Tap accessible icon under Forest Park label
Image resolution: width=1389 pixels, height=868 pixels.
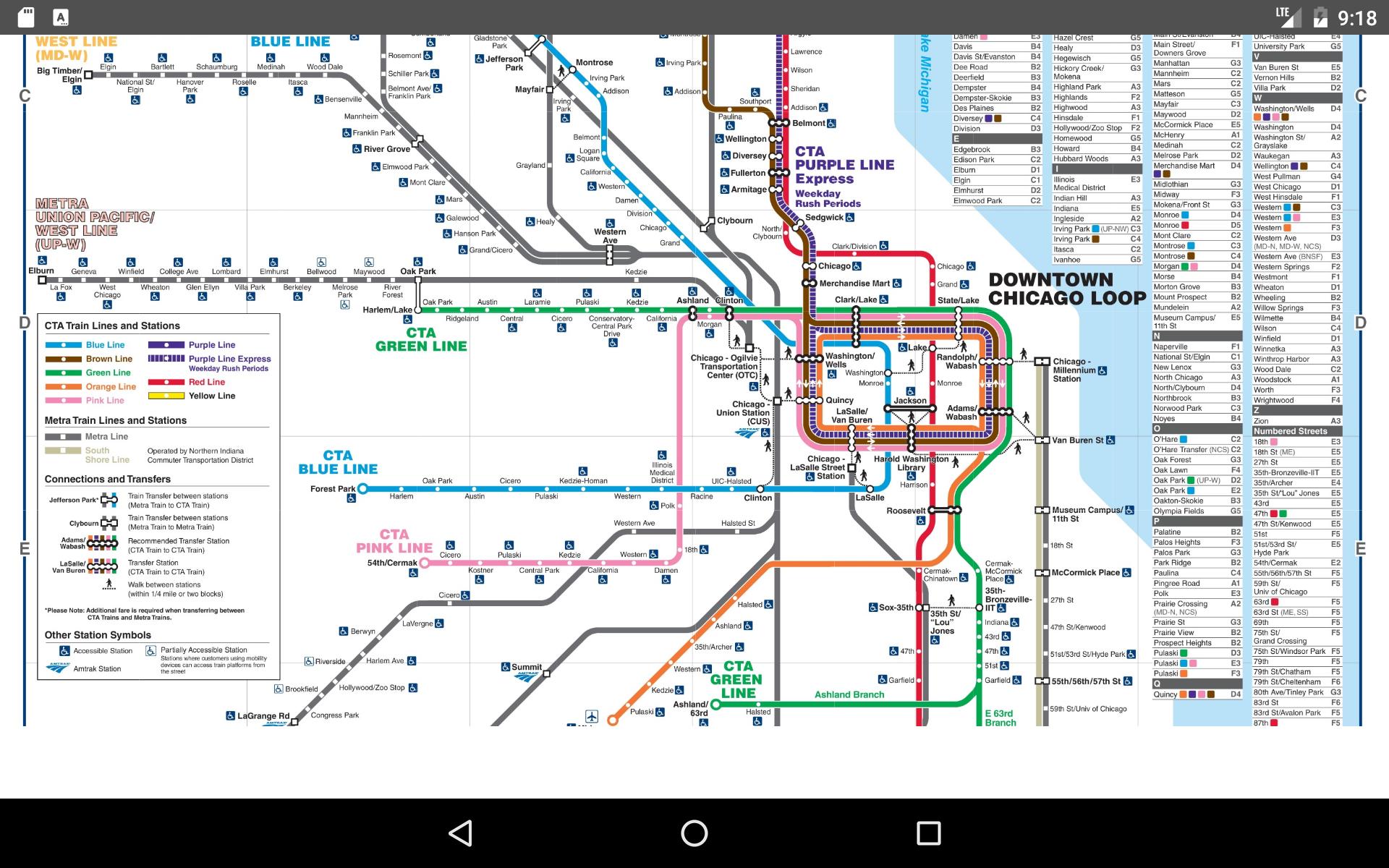[x=352, y=498]
